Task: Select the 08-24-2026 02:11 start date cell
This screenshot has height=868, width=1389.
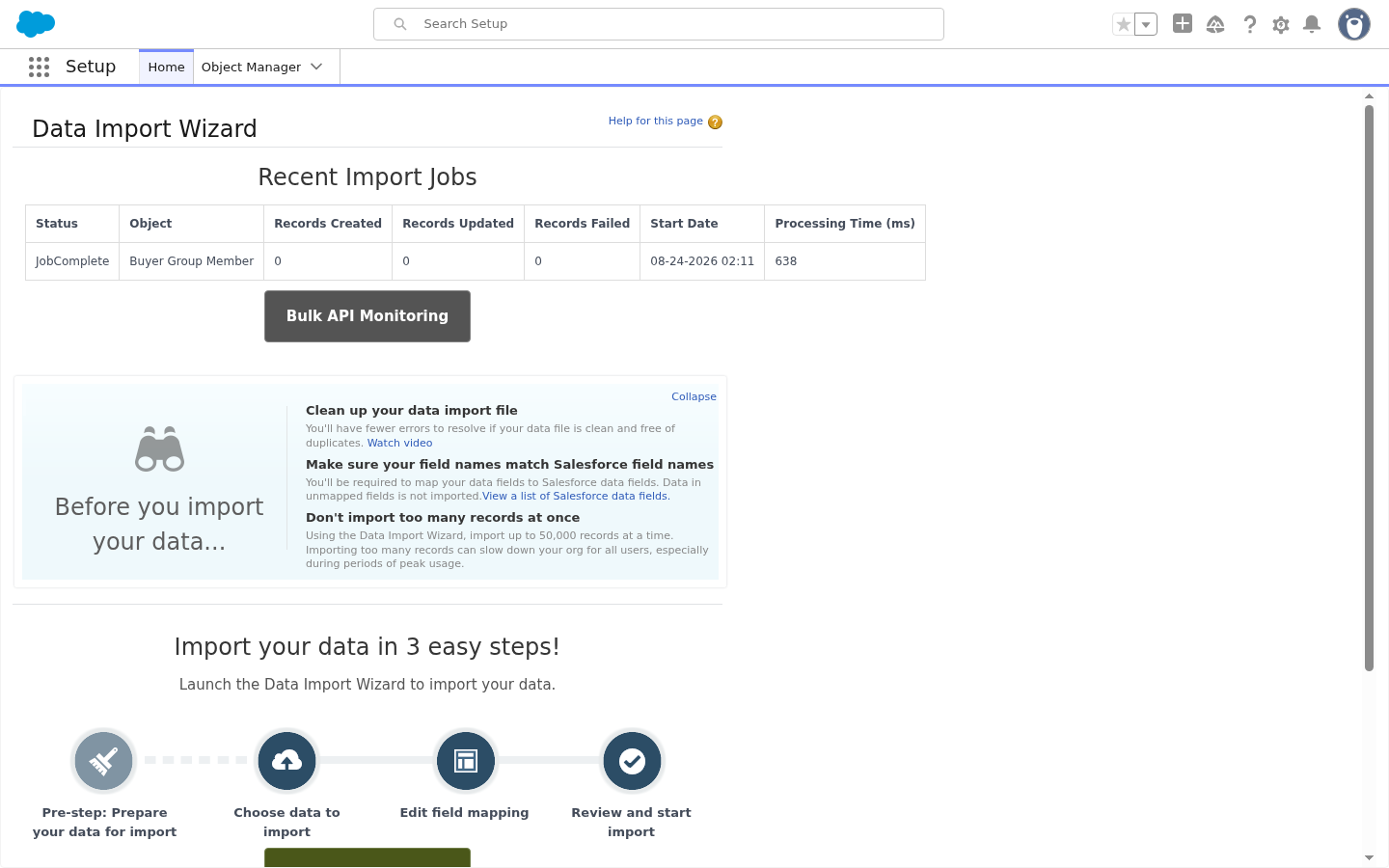Action: (x=702, y=261)
